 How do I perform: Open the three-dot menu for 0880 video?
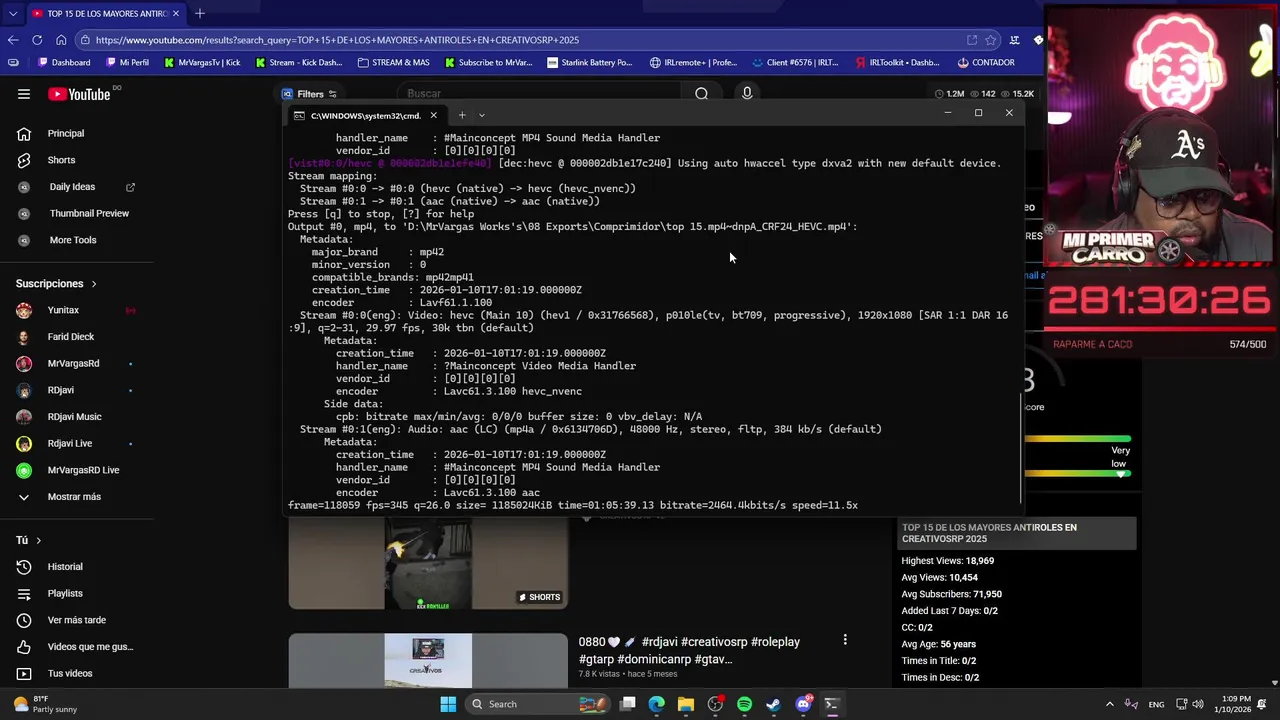point(845,640)
